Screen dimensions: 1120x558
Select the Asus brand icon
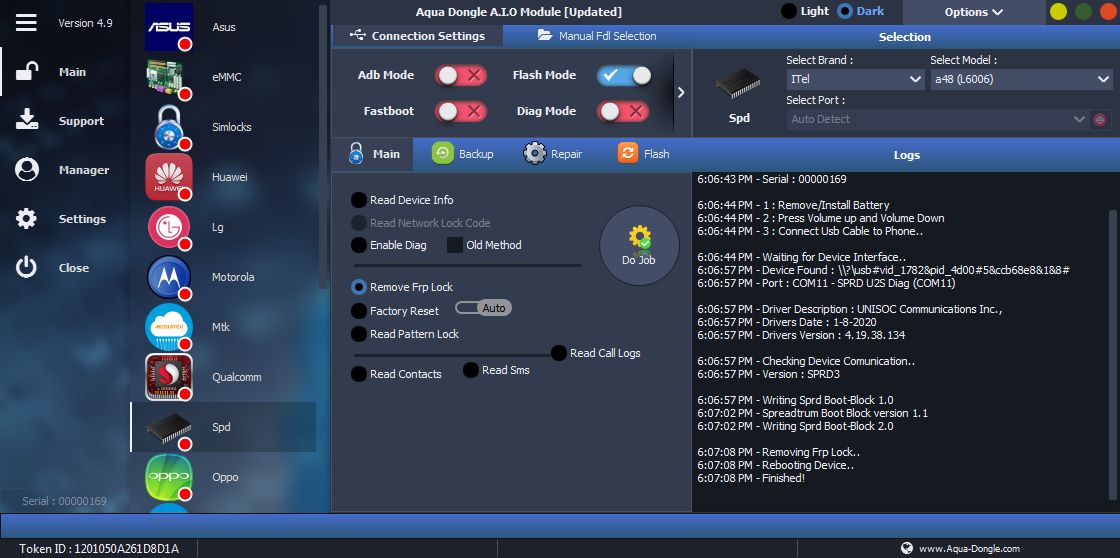169,27
